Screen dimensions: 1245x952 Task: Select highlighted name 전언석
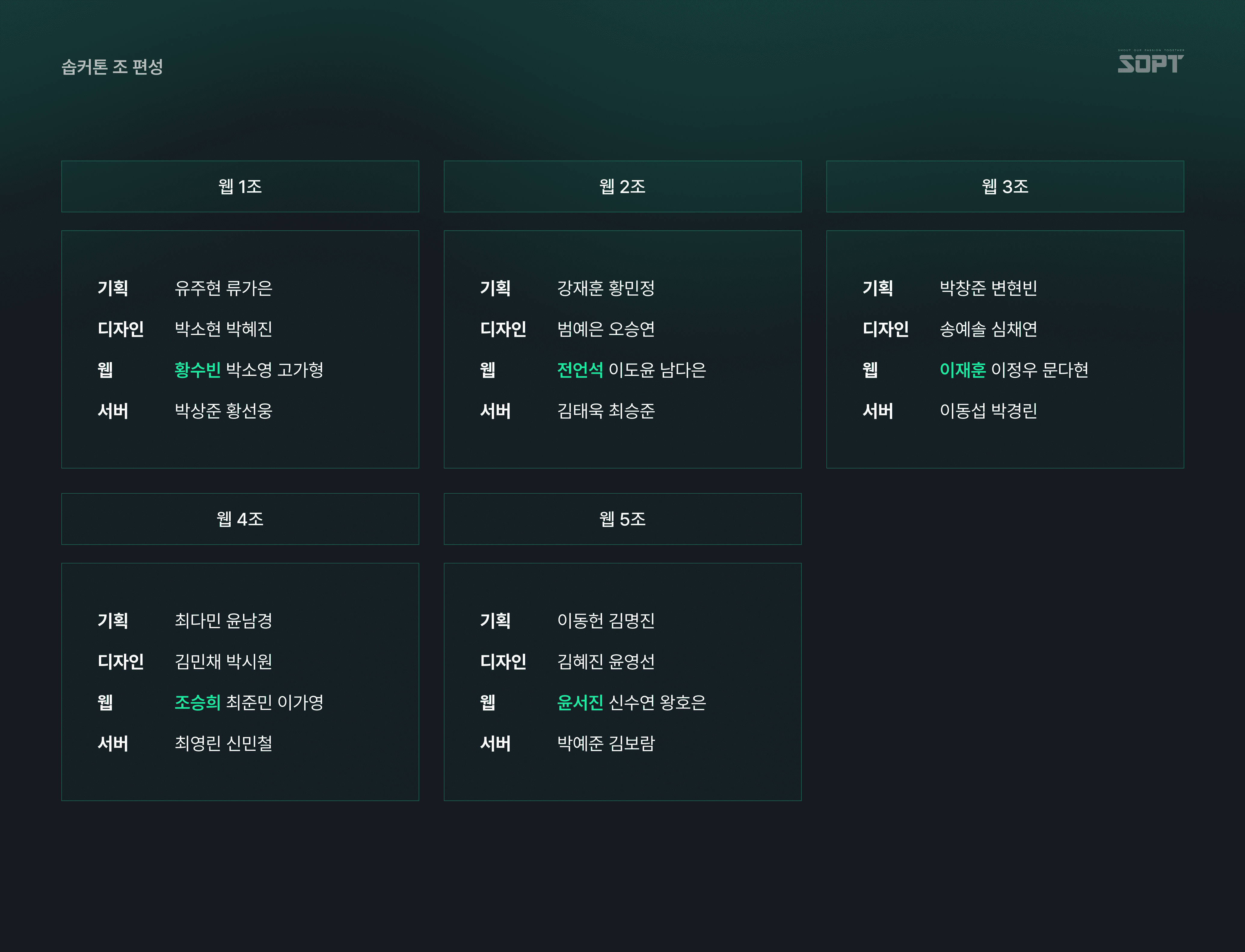[580, 370]
